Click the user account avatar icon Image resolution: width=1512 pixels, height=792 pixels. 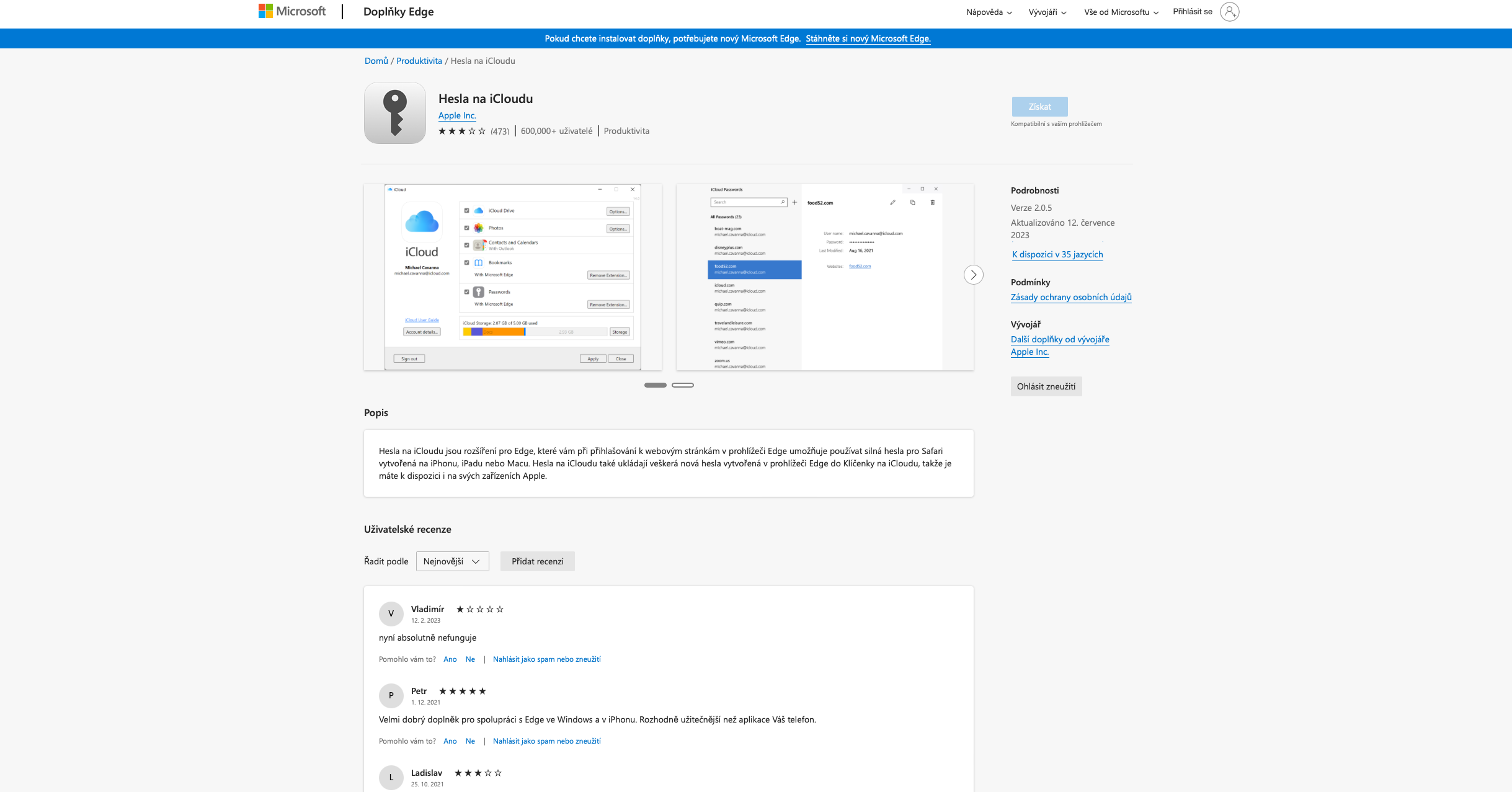(x=1229, y=12)
